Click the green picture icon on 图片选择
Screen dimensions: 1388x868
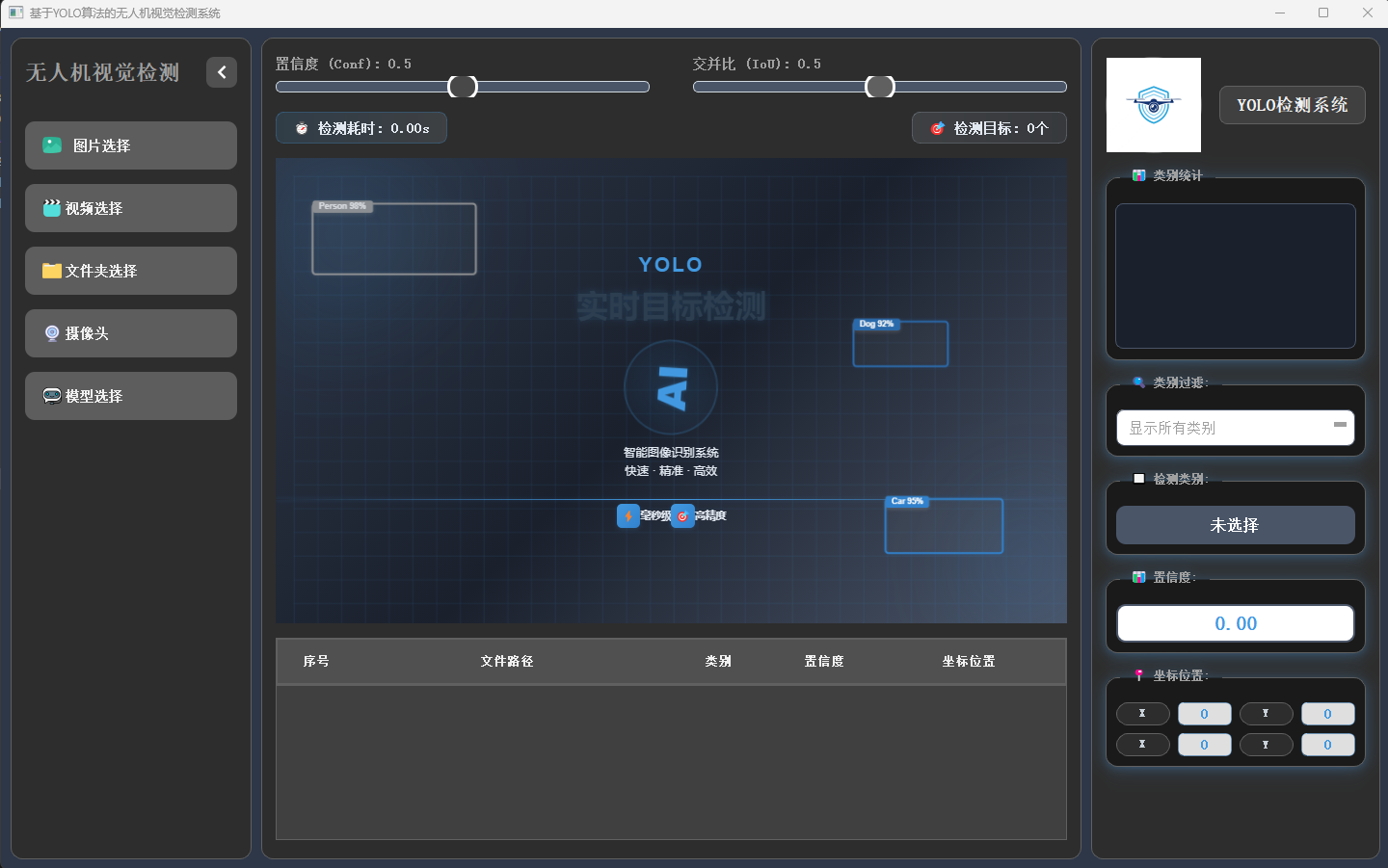52,145
